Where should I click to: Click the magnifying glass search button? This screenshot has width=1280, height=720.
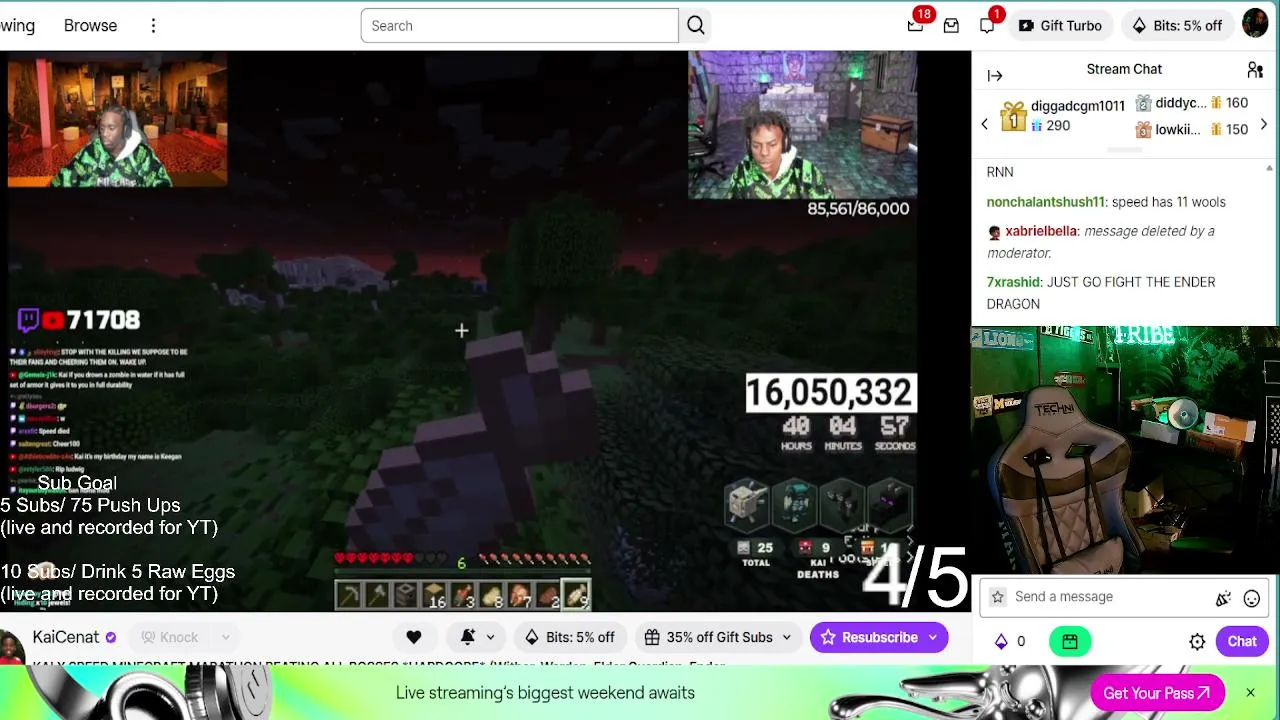696,26
